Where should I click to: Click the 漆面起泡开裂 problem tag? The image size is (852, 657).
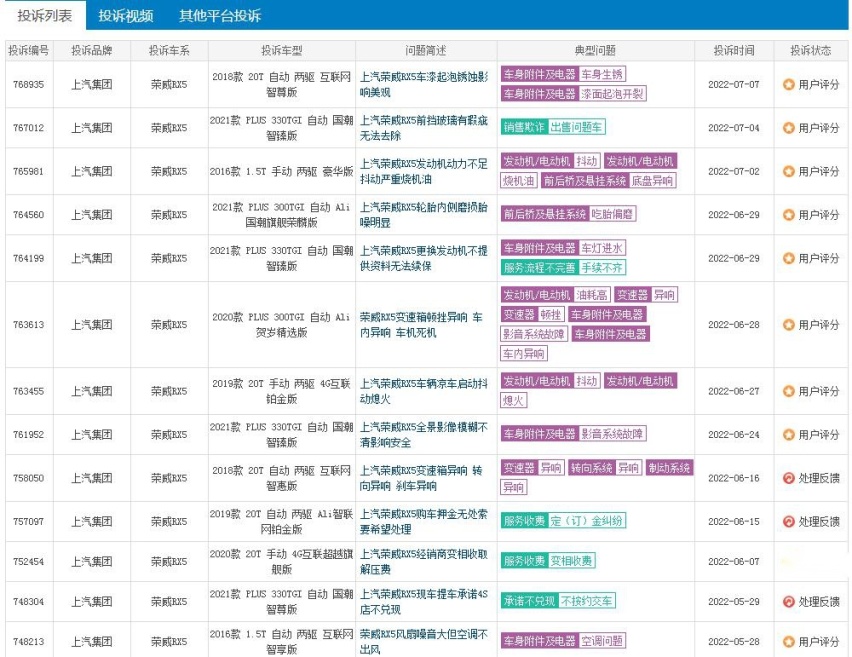tap(612, 93)
